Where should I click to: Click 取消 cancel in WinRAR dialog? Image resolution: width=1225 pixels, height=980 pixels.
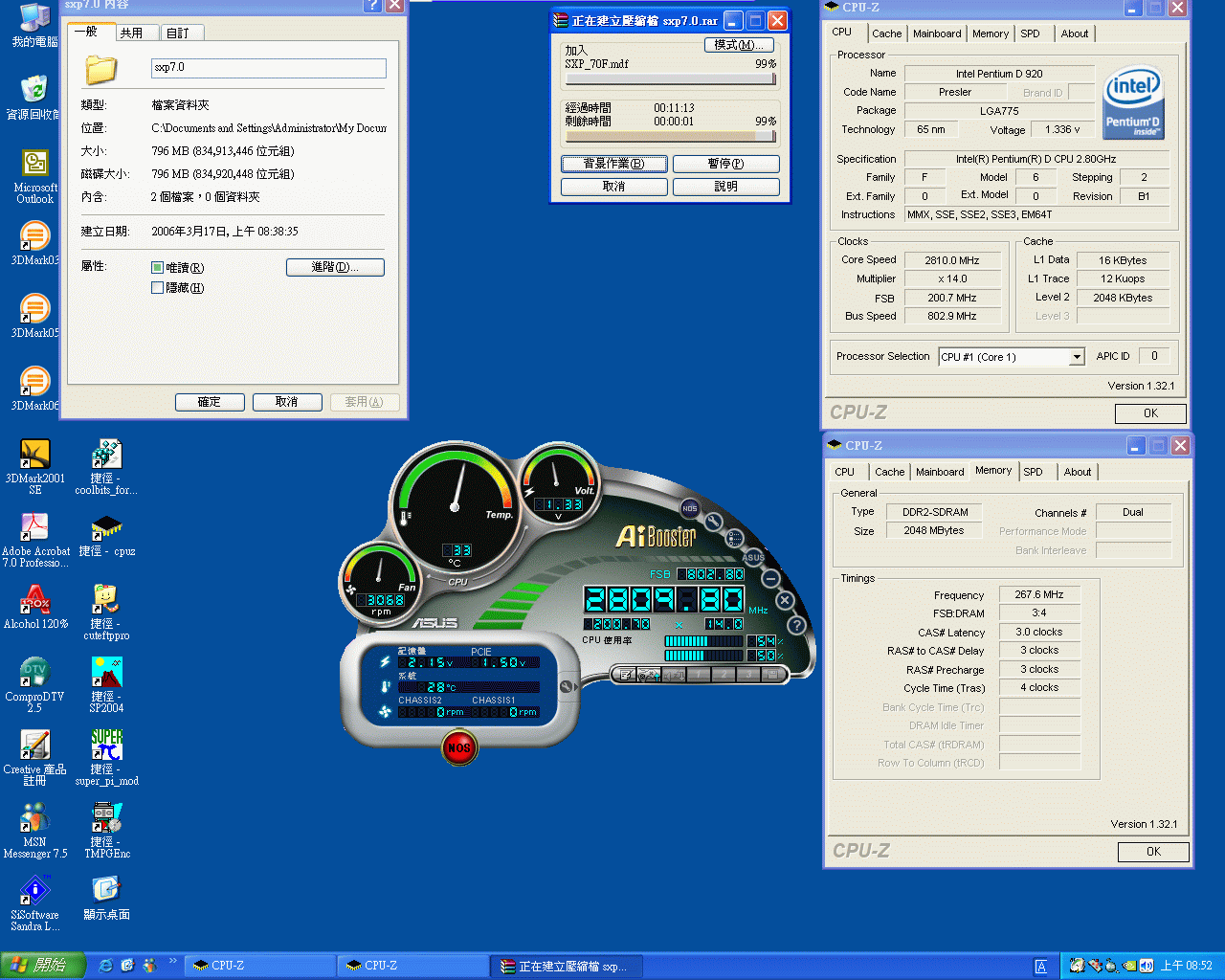614,187
